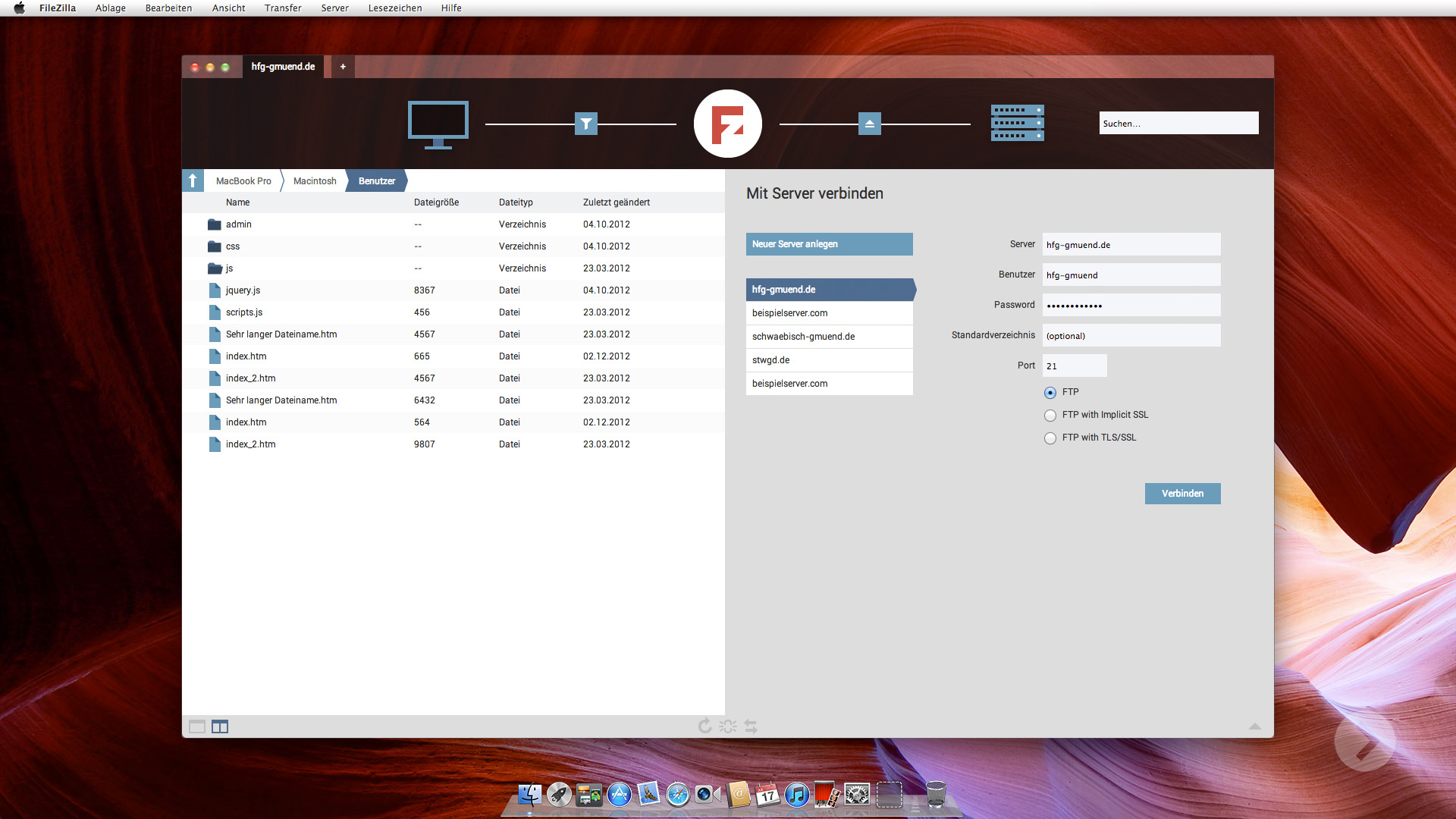Switch to the hfg-gmuend.de tab
This screenshot has width=1456, height=819.
pyautogui.click(x=284, y=67)
